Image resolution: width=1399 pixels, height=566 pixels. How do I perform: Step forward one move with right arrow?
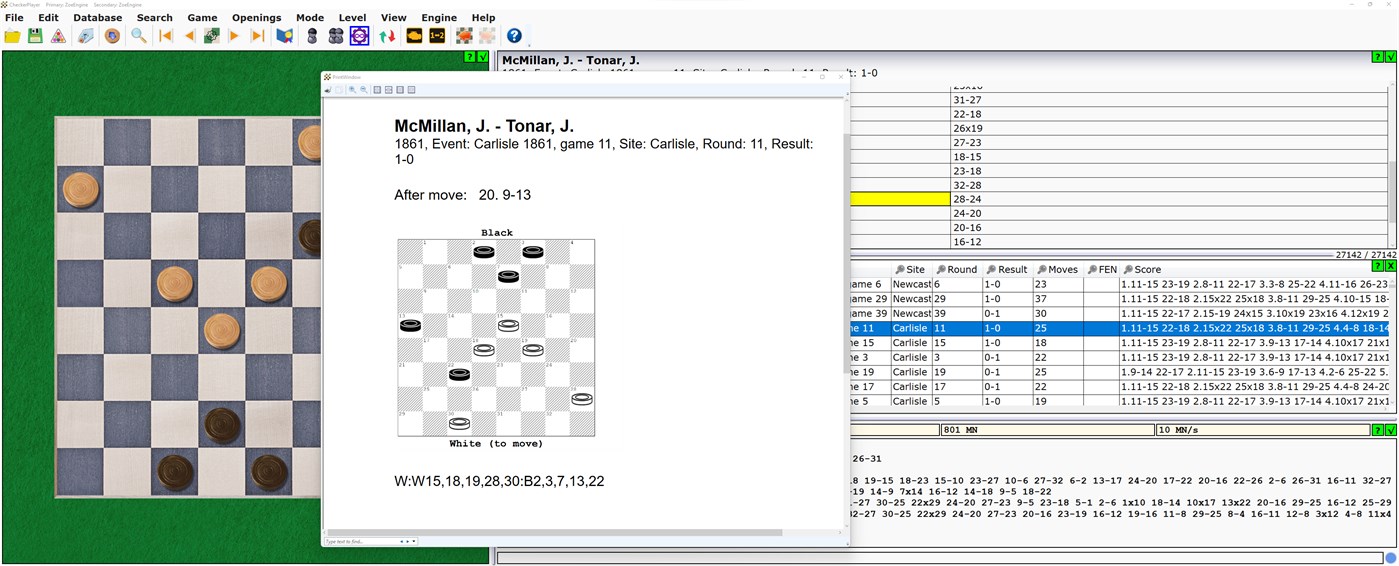[235, 36]
